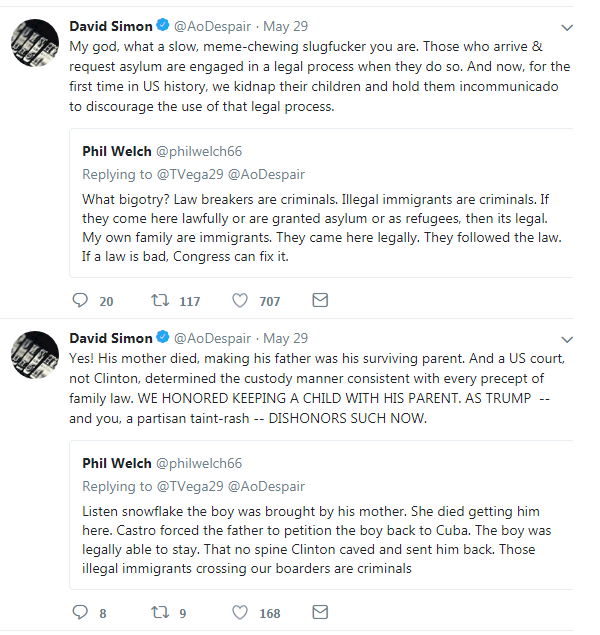
Task: Retweet the tweet with 9 retweets
Action: 160,612
